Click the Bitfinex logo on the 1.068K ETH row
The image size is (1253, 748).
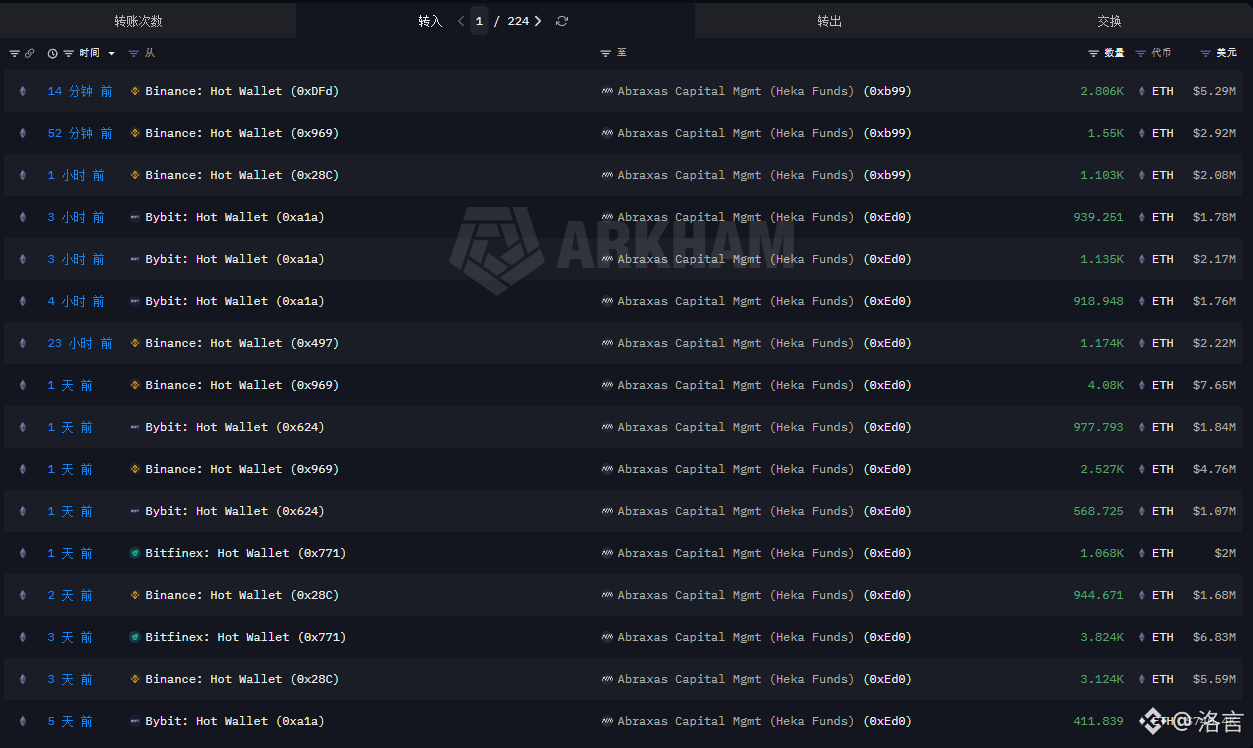pos(136,553)
